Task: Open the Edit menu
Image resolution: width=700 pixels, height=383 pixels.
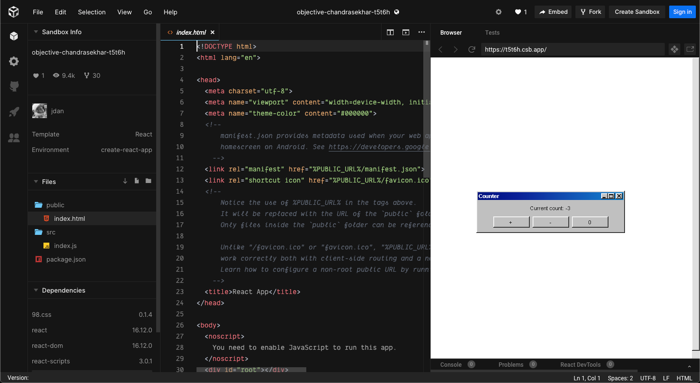Action: tap(60, 12)
